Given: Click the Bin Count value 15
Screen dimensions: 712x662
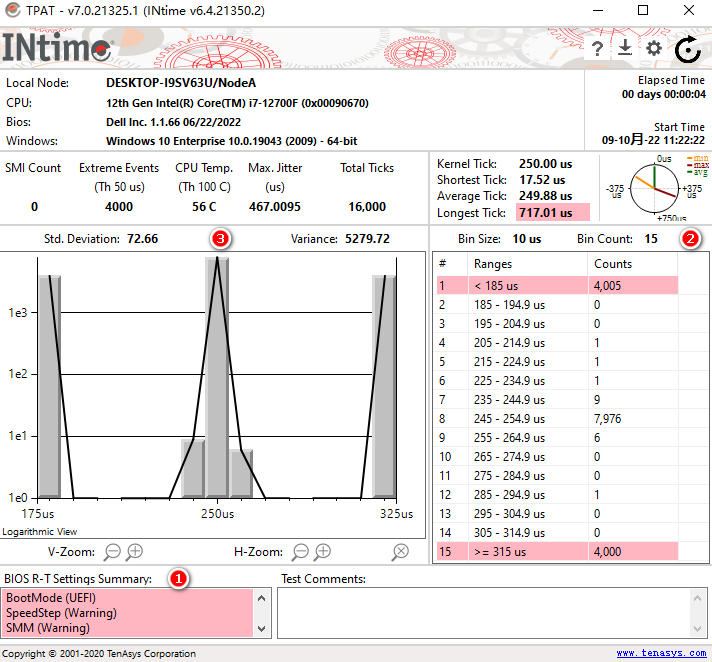Looking at the screenshot, I should coord(651,239).
